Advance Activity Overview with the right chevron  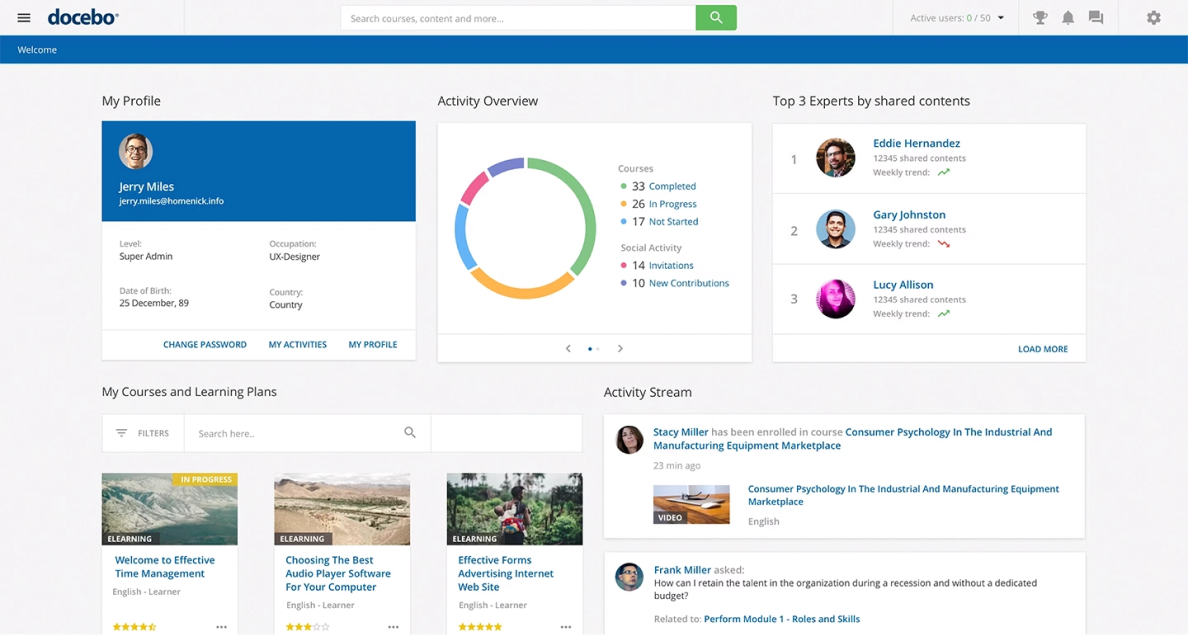click(620, 348)
